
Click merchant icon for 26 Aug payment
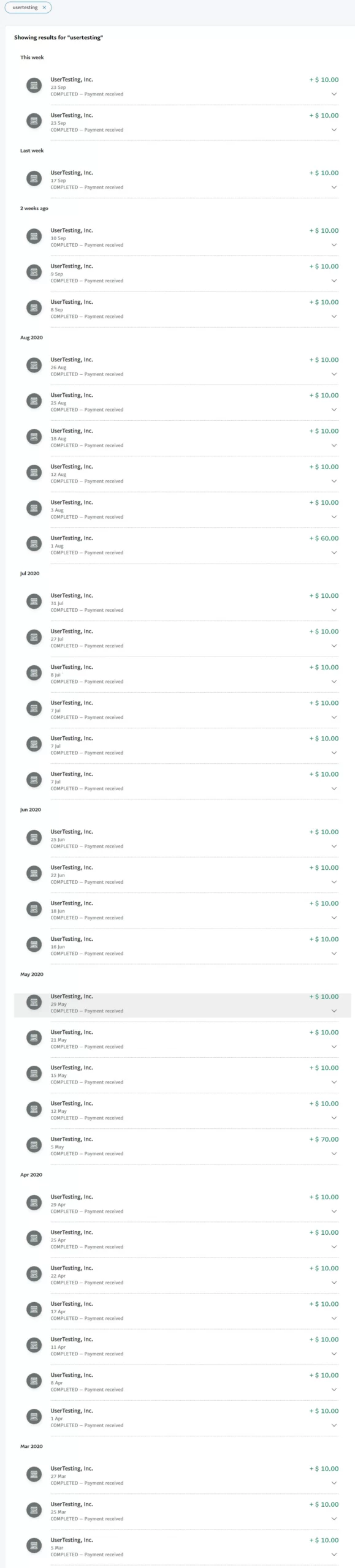pos(34,366)
